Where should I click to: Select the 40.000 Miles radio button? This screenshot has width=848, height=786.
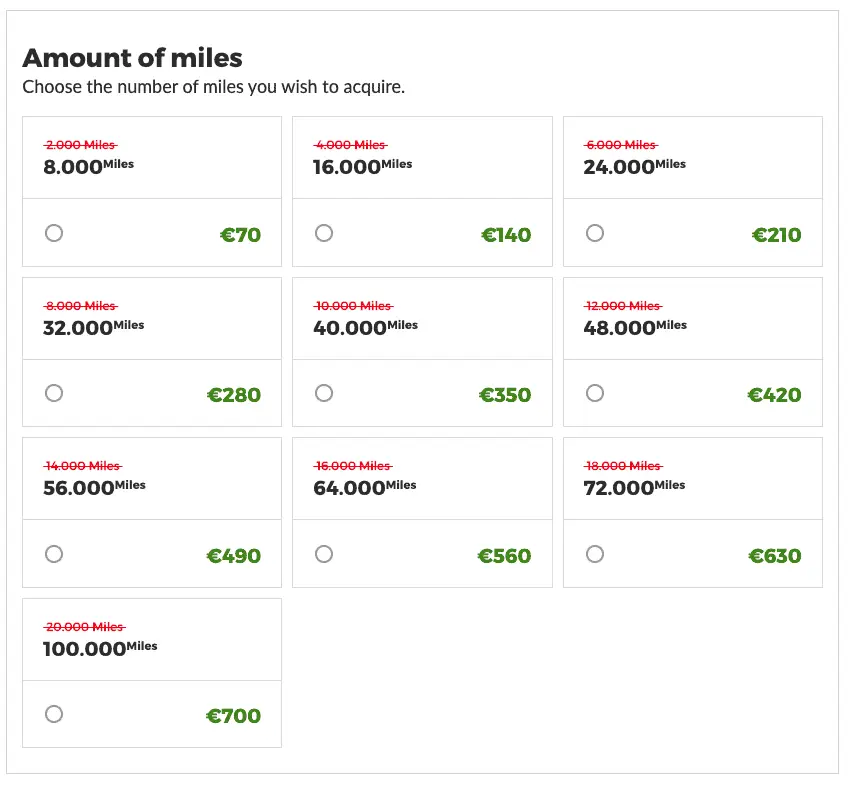[x=324, y=393]
